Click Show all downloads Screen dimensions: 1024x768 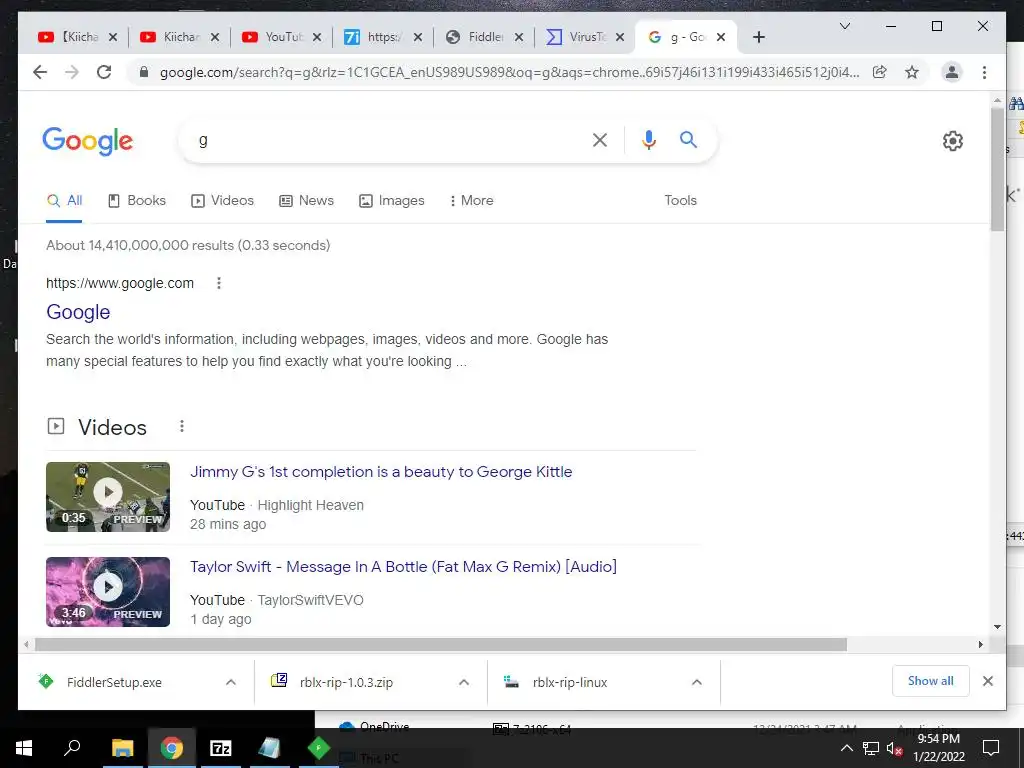(x=931, y=681)
